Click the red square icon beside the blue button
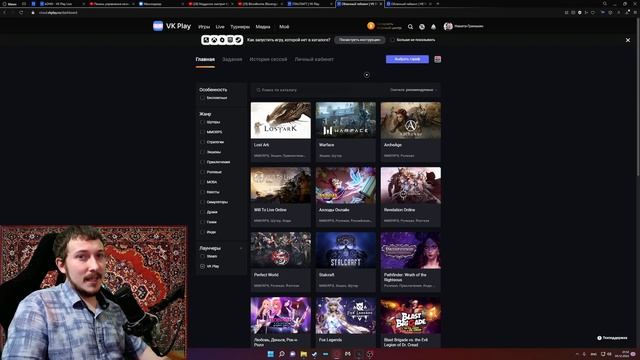 (x=438, y=59)
